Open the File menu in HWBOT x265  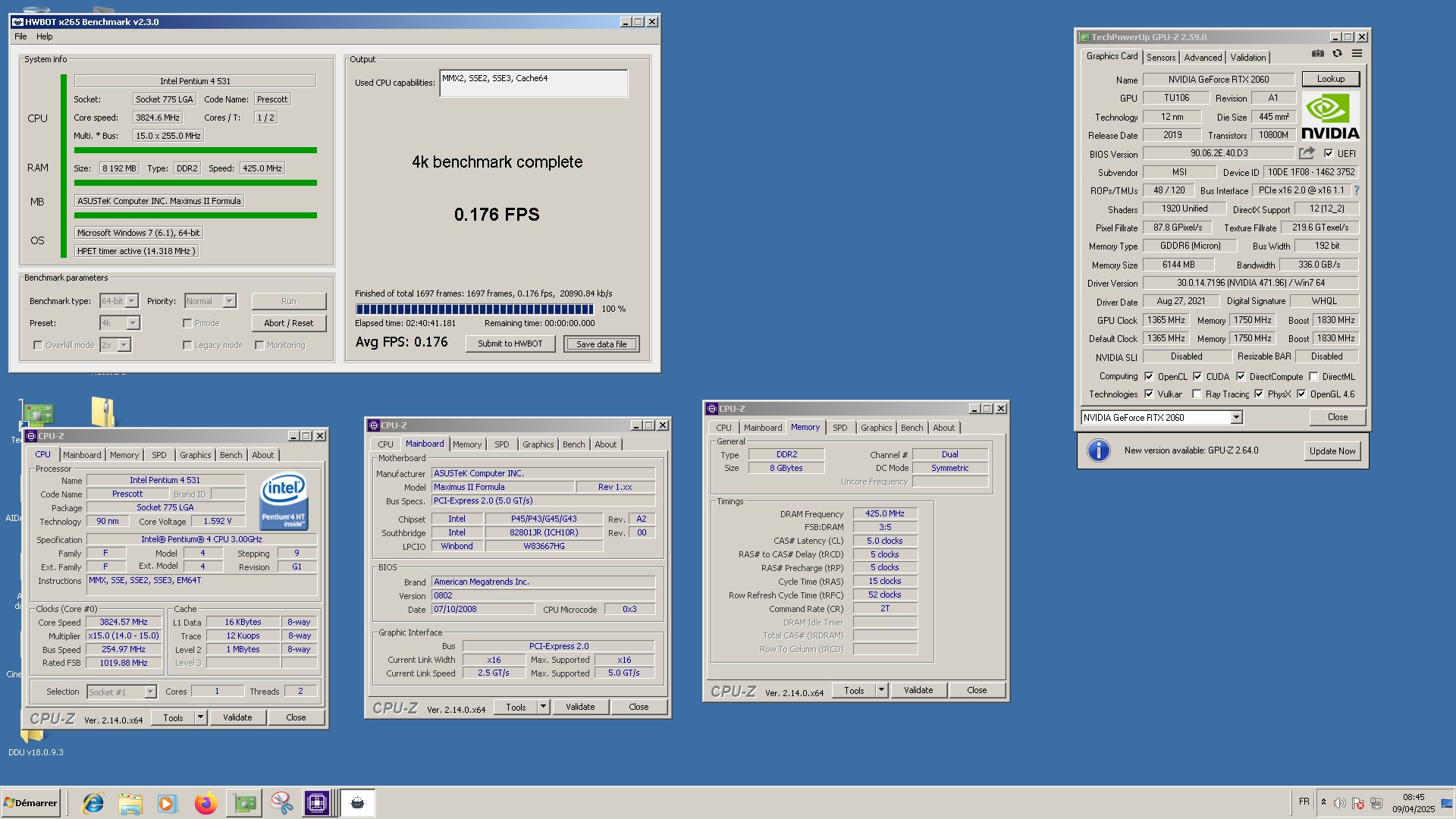(20, 36)
